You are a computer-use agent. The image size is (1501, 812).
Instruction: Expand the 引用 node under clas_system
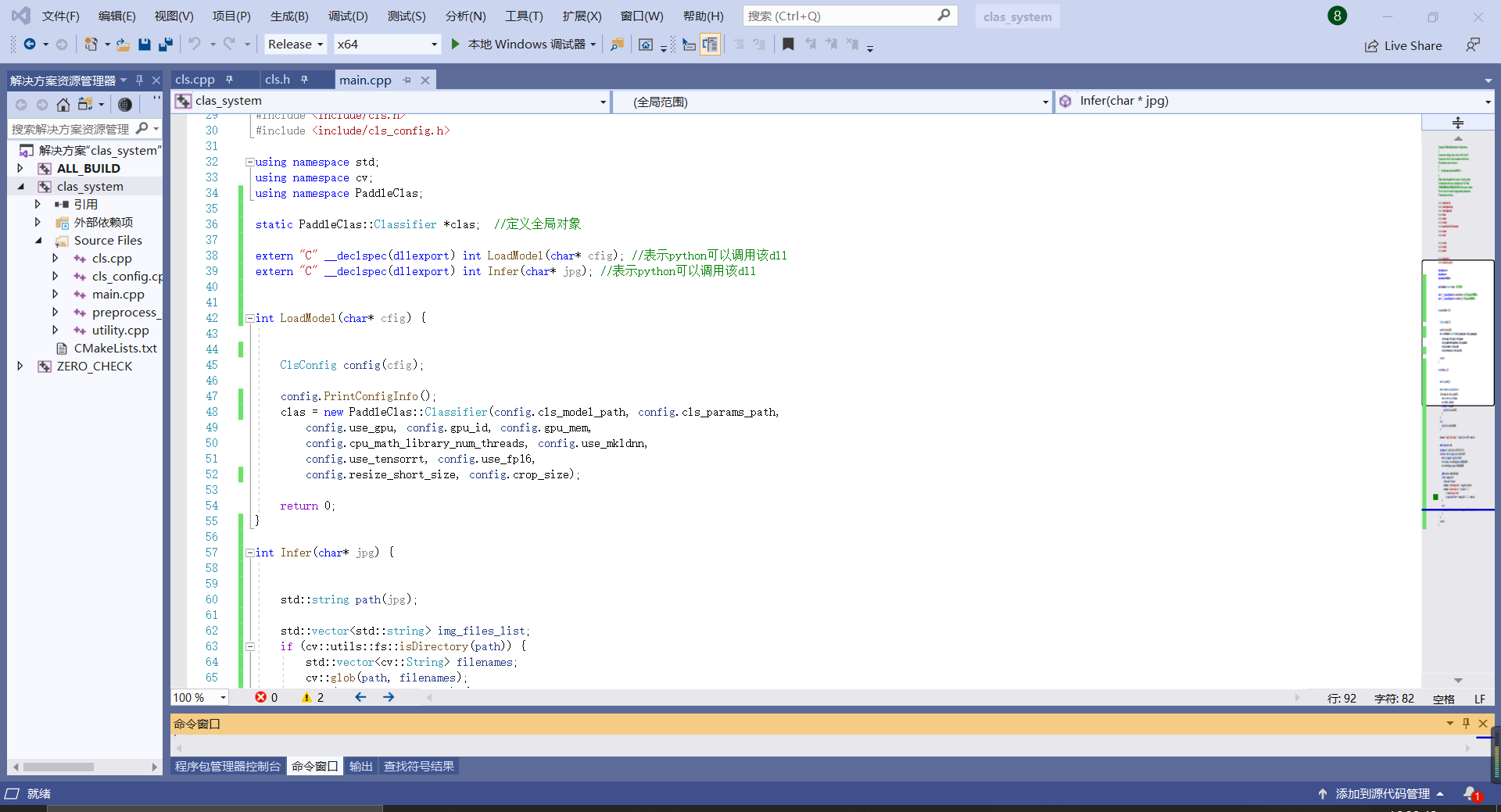pyautogui.click(x=37, y=204)
